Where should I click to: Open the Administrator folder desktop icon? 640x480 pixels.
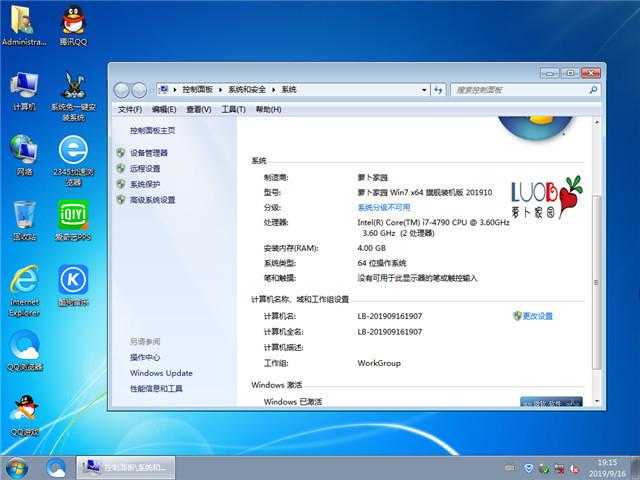24,25
